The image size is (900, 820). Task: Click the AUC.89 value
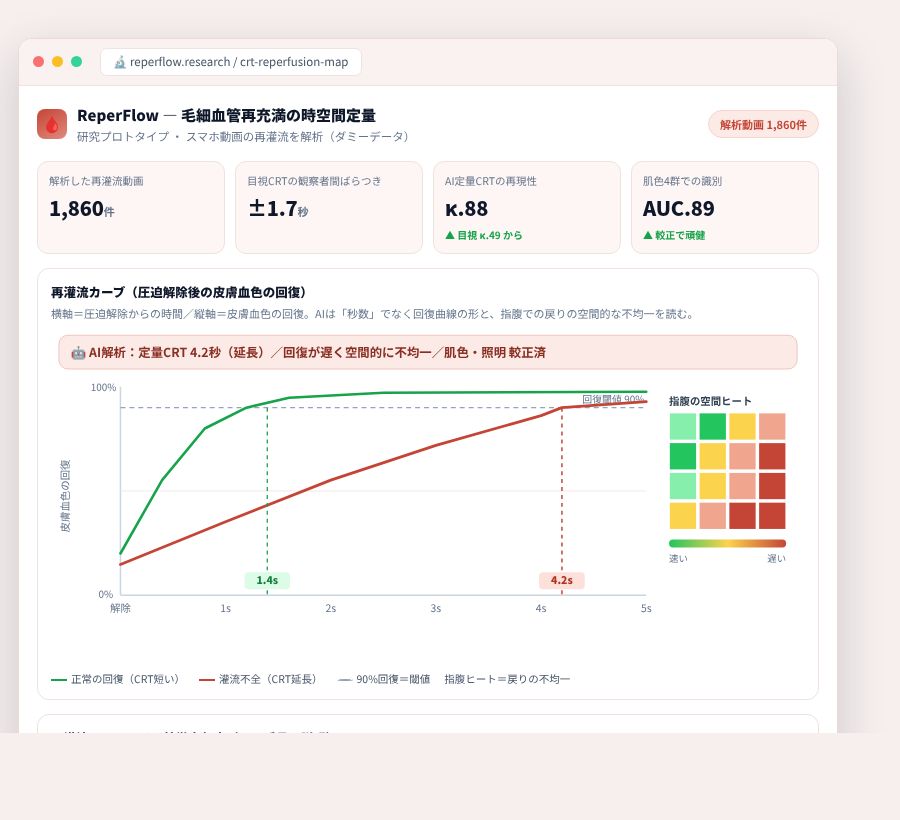pos(678,209)
